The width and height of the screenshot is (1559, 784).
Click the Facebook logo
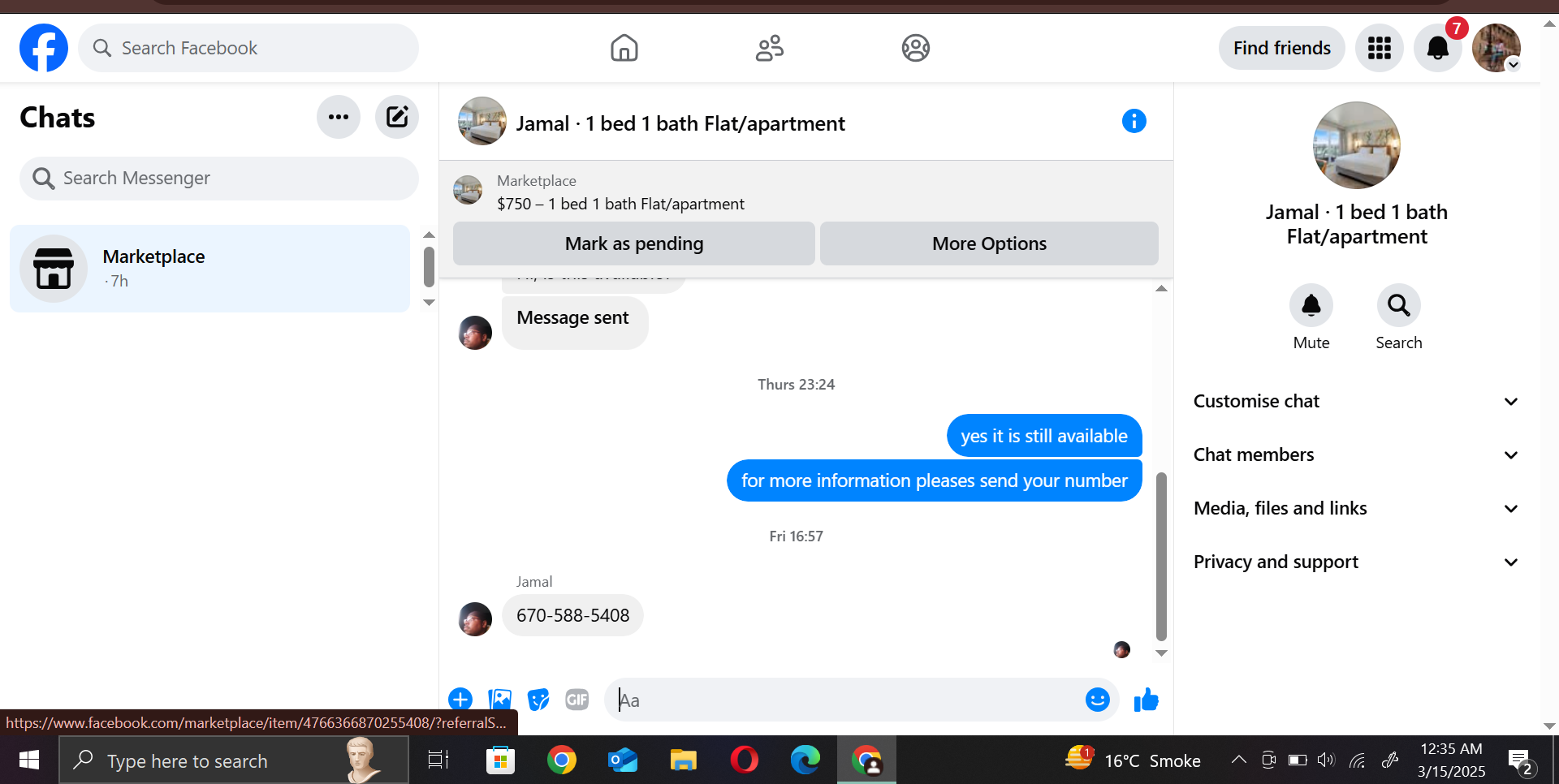pyautogui.click(x=44, y=48)
